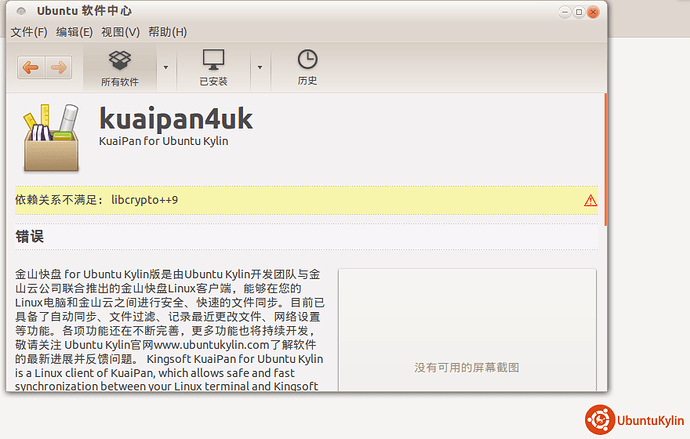This screenshot has height=439, width=690.
Task: Click the 错误 heading
Action: pyautogui.click(x=29, y=237)
